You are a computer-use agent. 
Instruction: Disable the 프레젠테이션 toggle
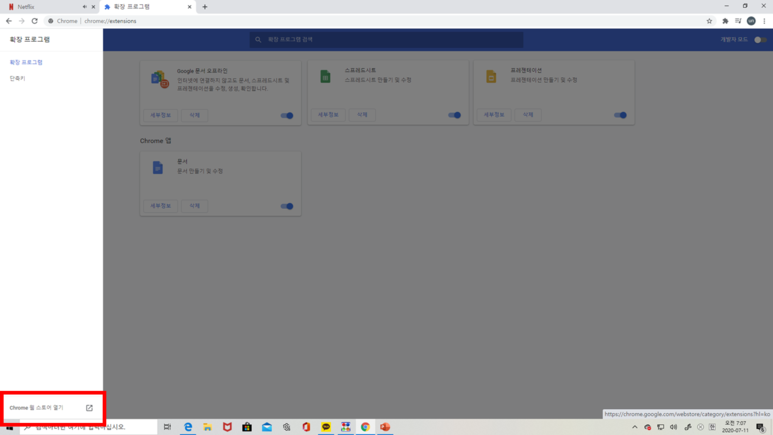click(620, 115)
